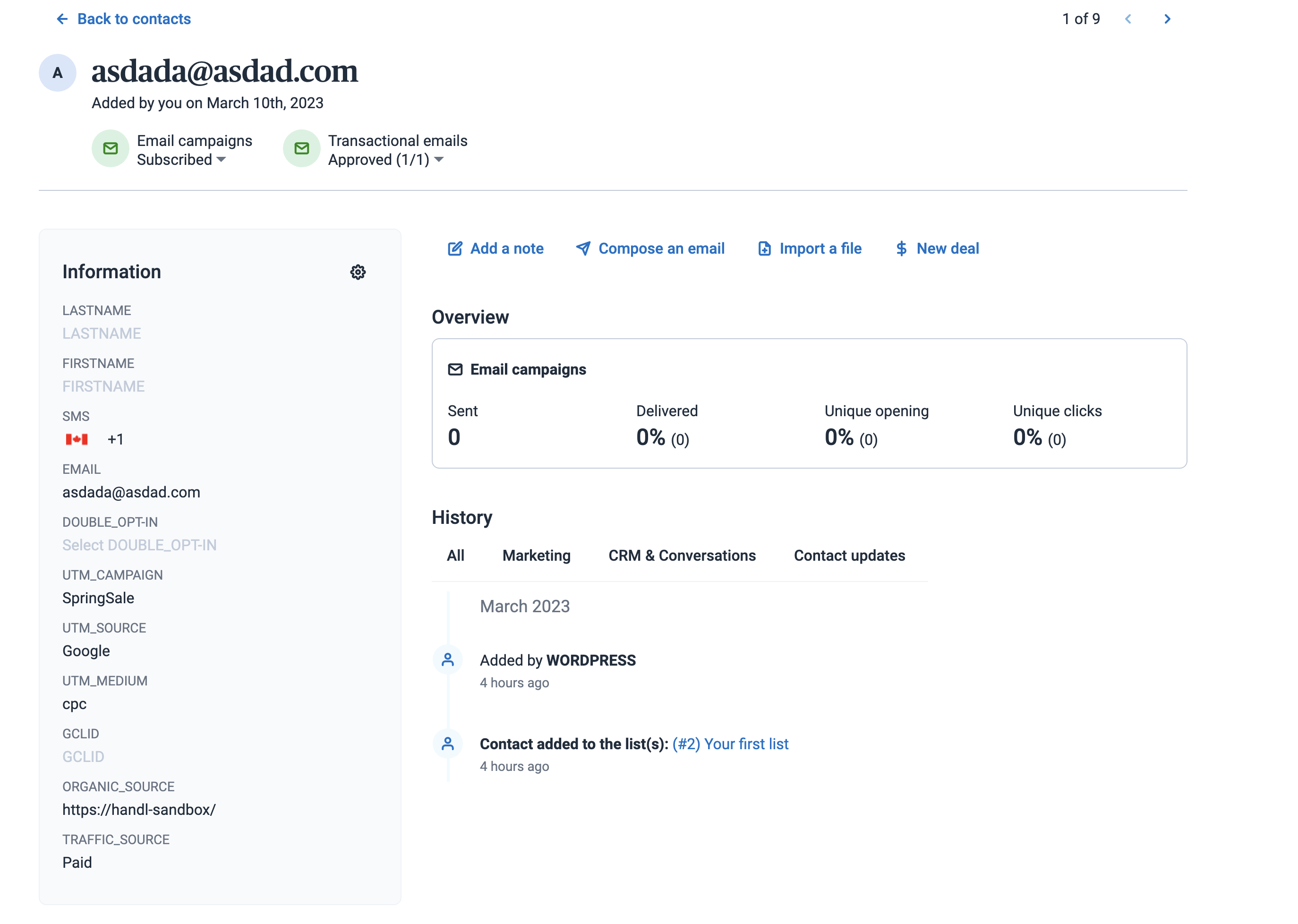Click the Email campaigns green envelope icon
Screen dimensions: 1298x924
click(111, 148)
